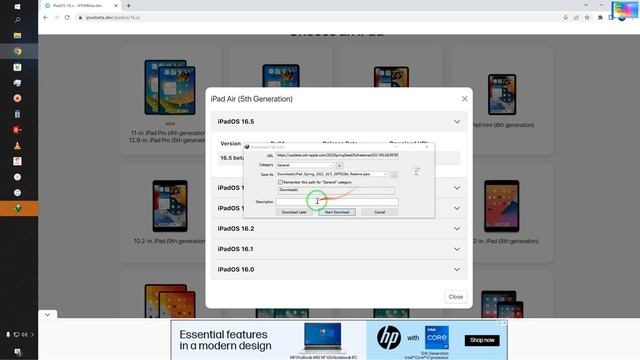Open the Windows Start menu
Screen dimensions: 640x360
(17, 7)
